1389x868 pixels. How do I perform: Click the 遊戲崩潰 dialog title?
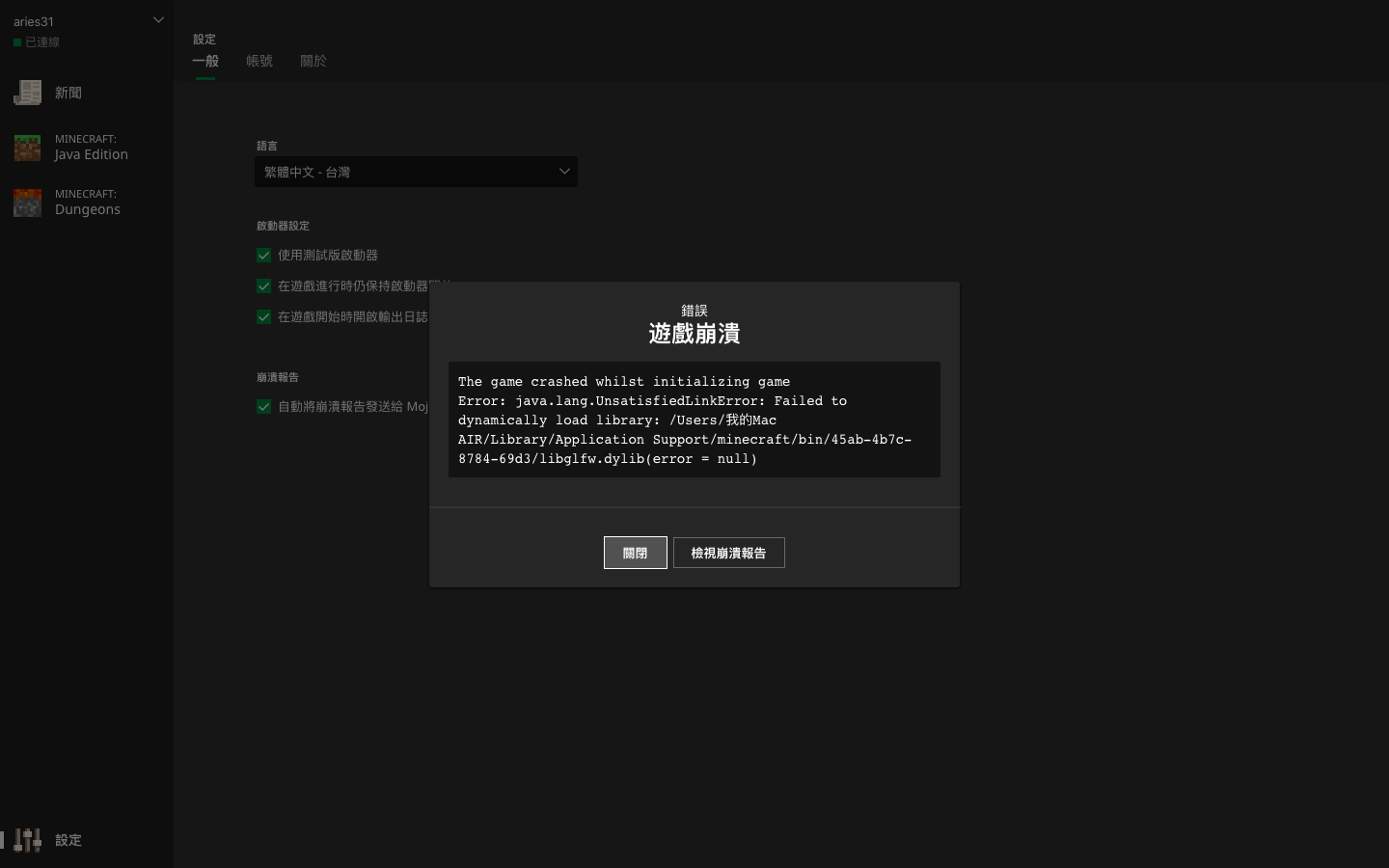694,334
